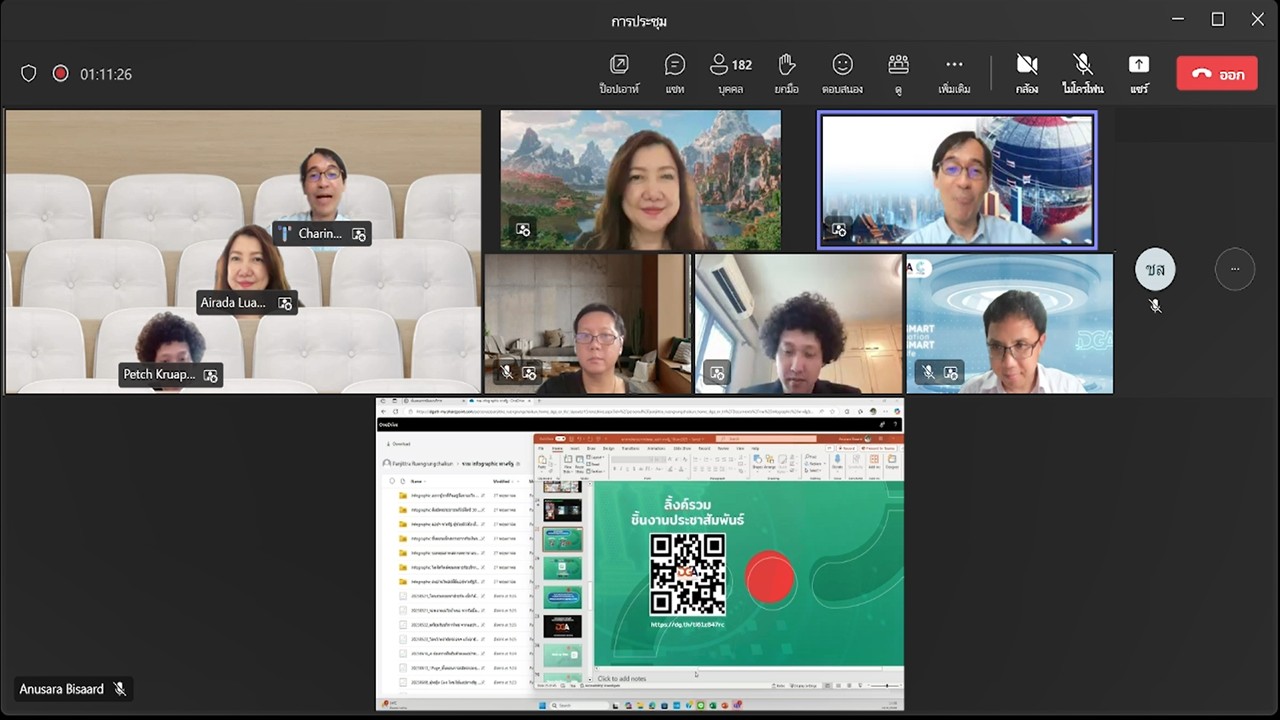Click the Search box in shared Windows taskbar
This screenshot has height=720, width=1280.
pos(578,705)
